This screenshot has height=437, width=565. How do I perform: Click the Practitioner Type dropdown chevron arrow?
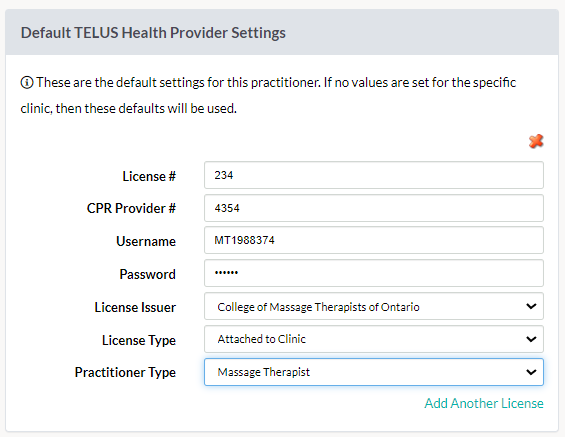coord(531,372)
